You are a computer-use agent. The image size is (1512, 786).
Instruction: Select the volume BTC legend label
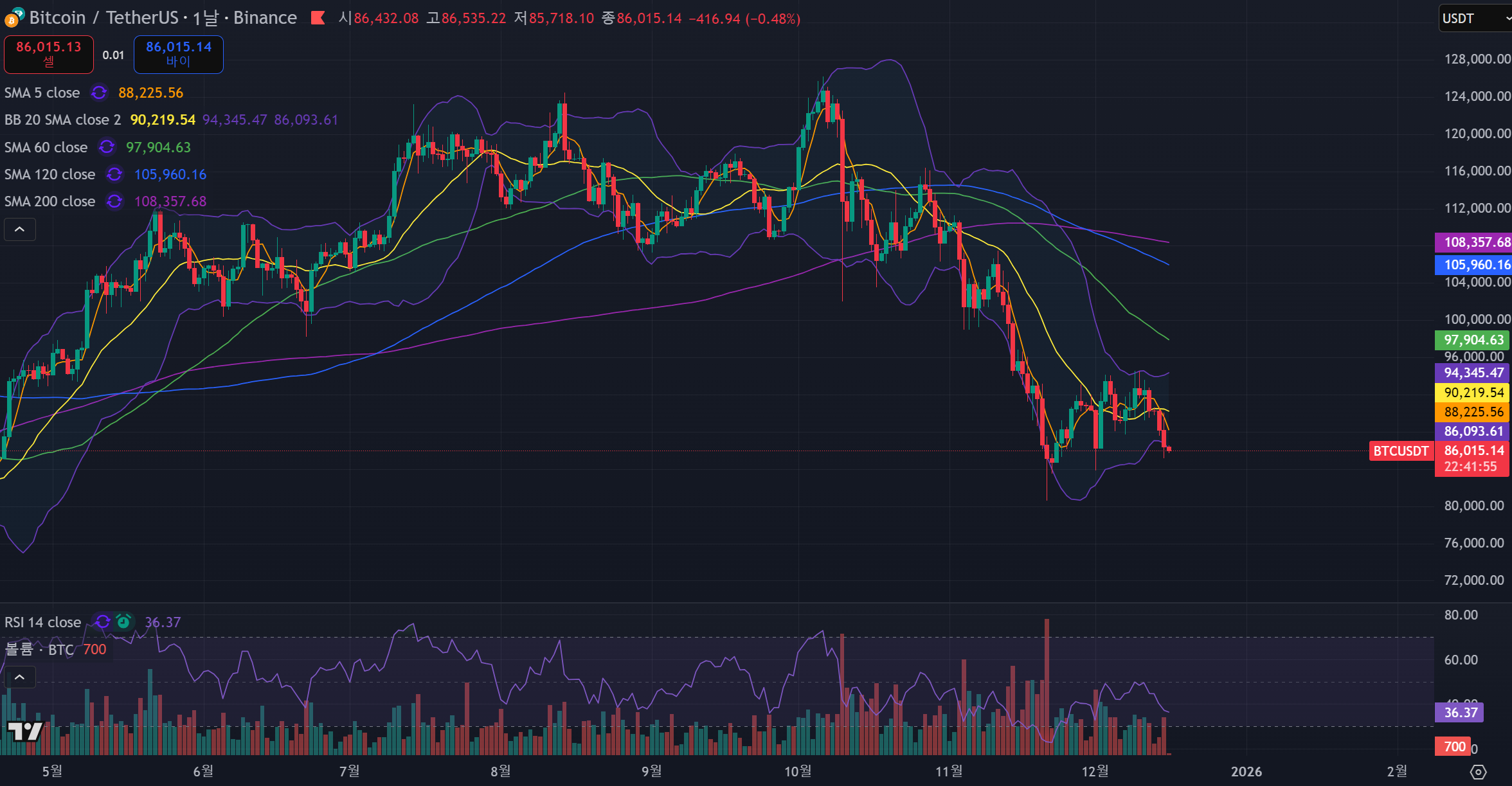tap(40, 650)
